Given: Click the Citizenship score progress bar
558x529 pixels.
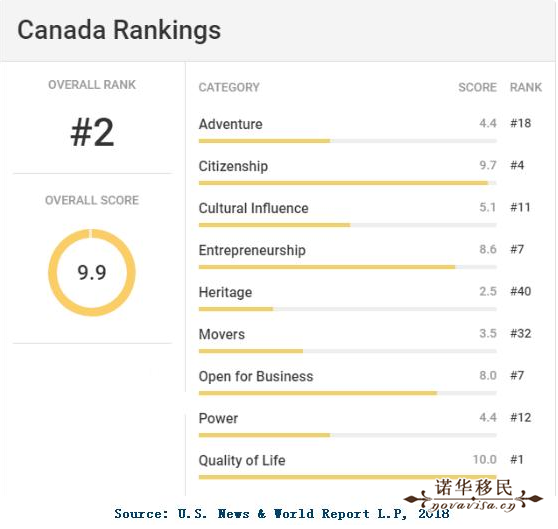Looking at the screenshot, I should pos(347,183).
